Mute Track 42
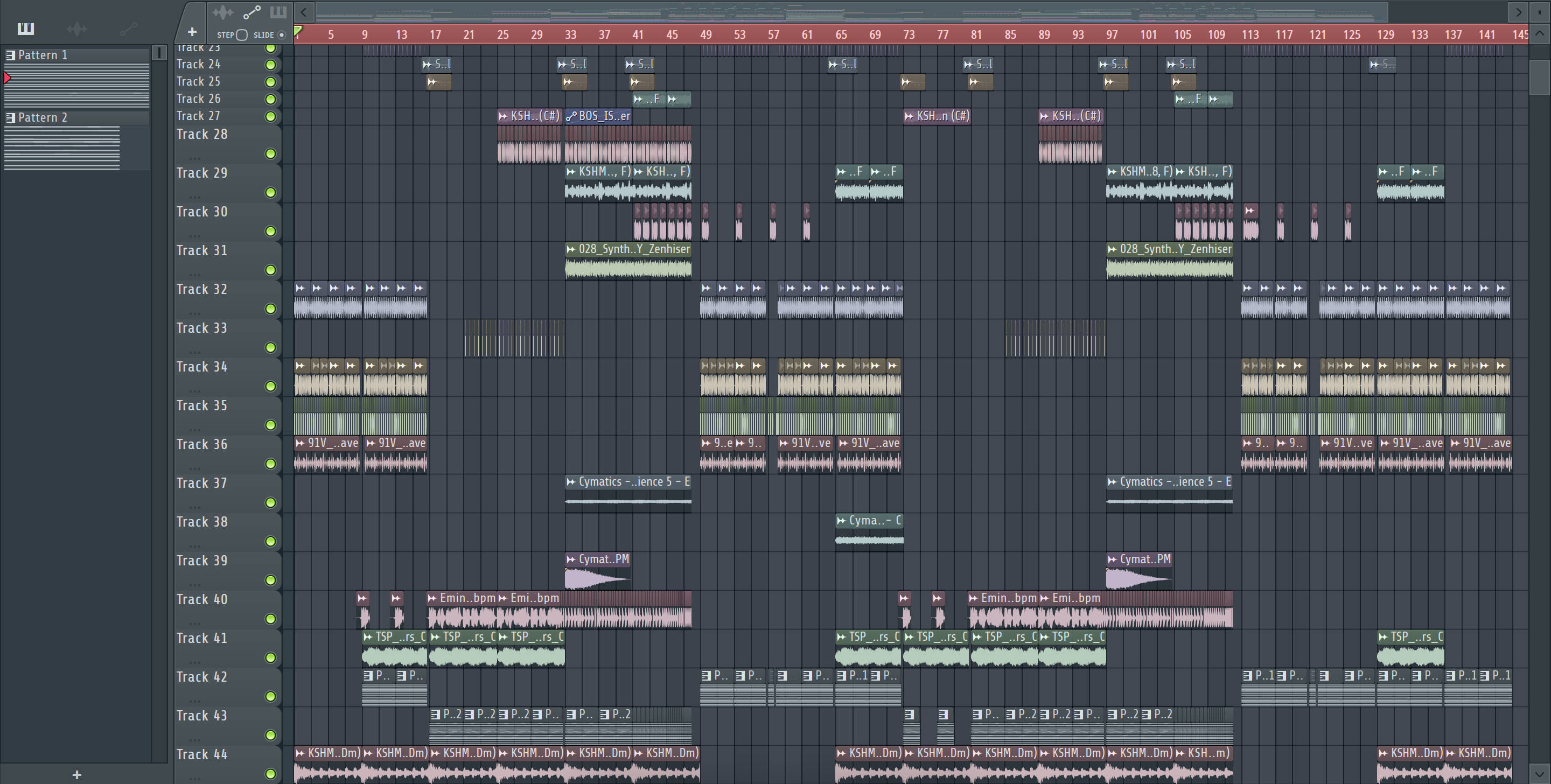This screenshot has width=1551, height=784. pos(271,697)
